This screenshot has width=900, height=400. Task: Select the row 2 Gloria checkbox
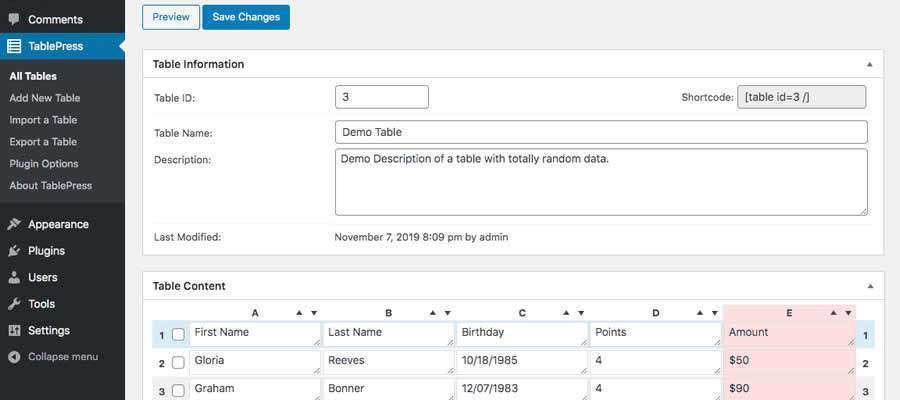[178, 362]
